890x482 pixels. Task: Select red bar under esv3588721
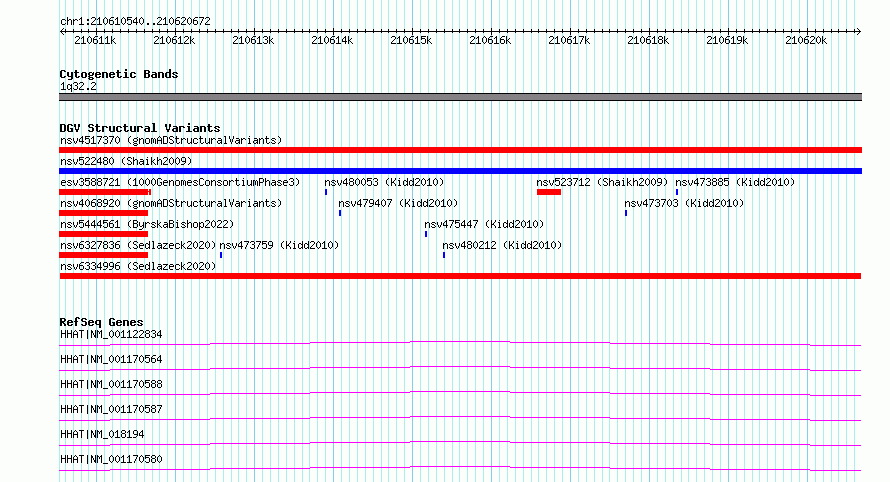(104, 192)
